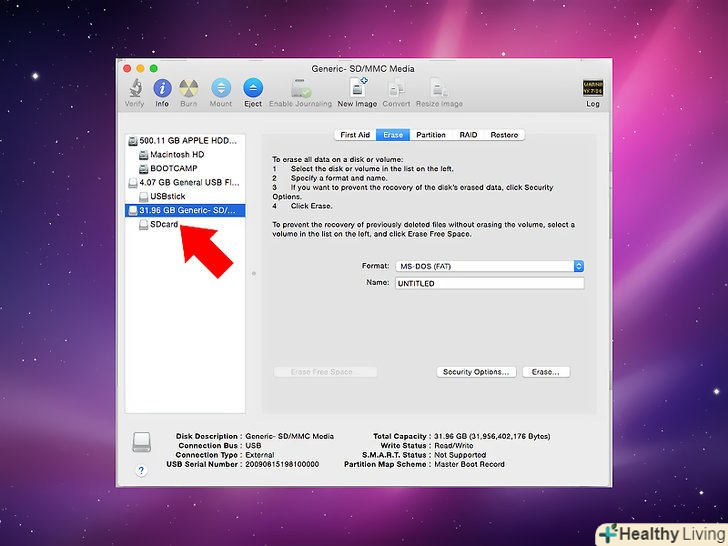728x546 pixels.
Task: Create a New Image
Action: pyautogui.click(x=358, y=87)
